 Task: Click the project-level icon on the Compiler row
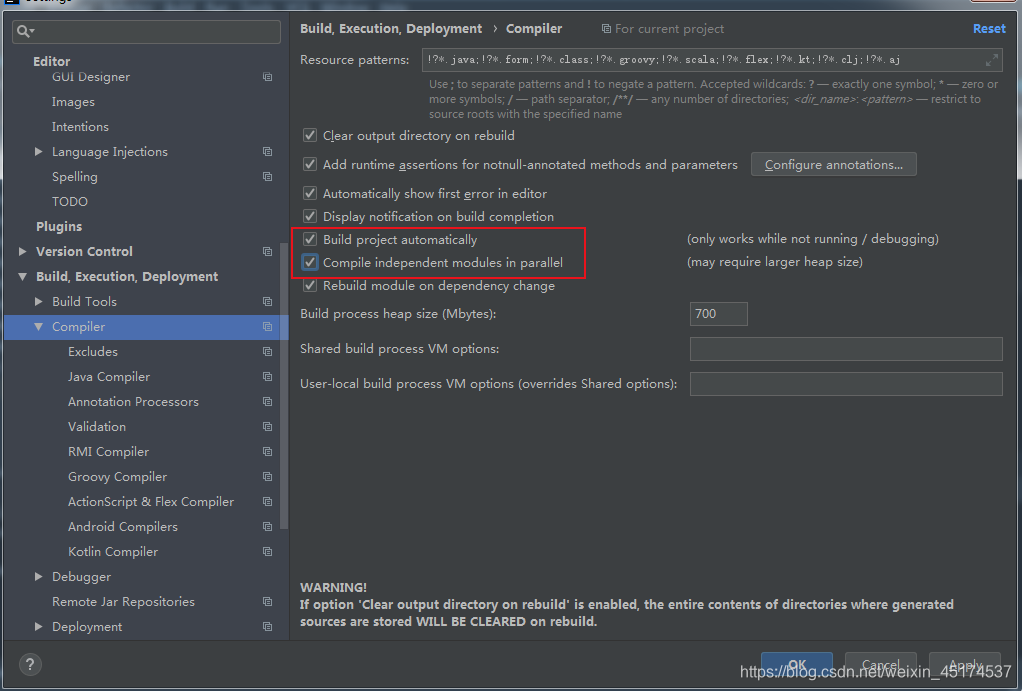click(267, 327)
